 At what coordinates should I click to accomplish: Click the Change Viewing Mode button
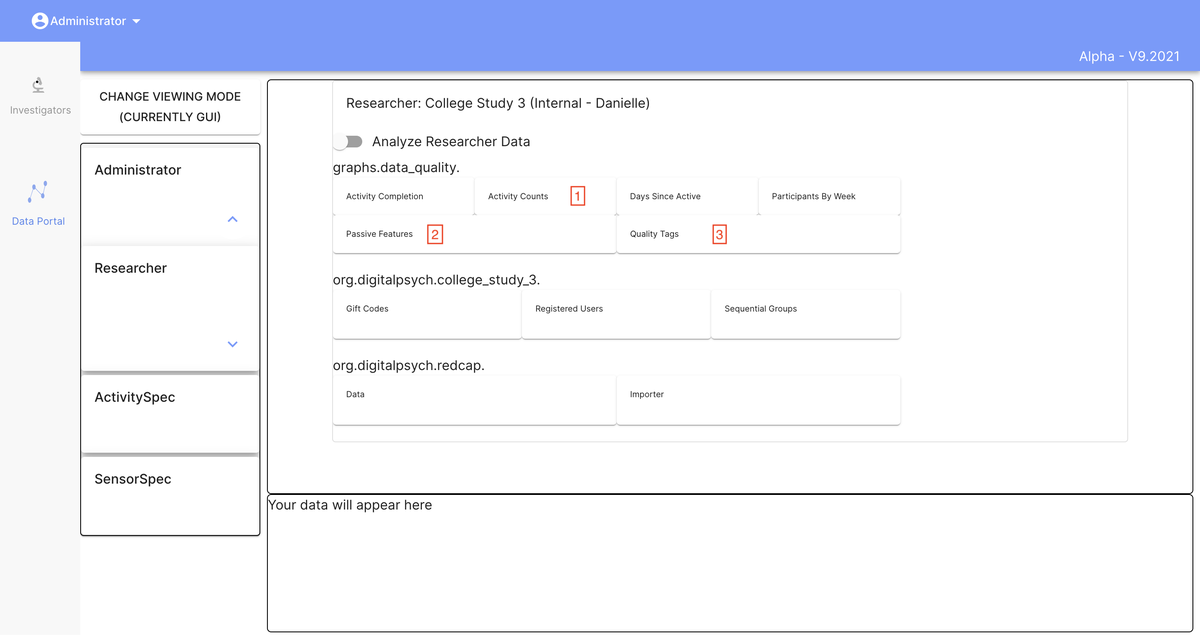(x=170, y=106)
